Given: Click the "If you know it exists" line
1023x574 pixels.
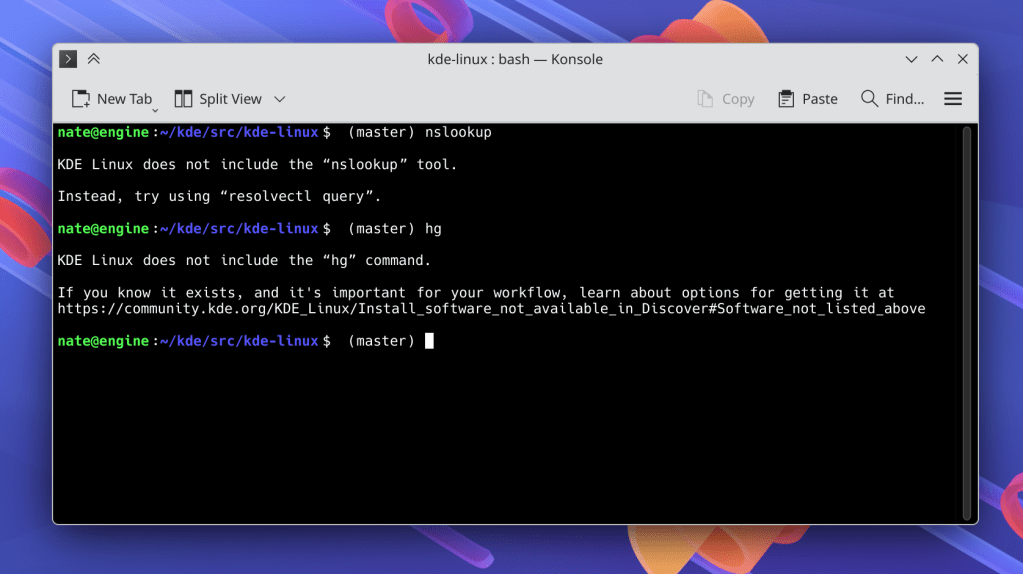Looking at the screenshot, I should [476, 293].
